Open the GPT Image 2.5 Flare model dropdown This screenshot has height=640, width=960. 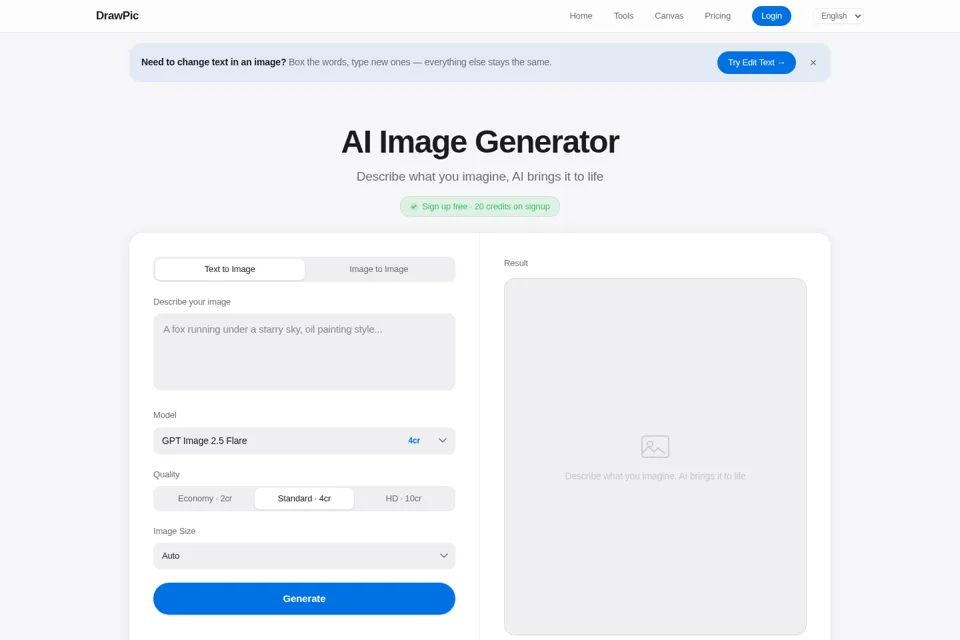(x=304, y=441)
